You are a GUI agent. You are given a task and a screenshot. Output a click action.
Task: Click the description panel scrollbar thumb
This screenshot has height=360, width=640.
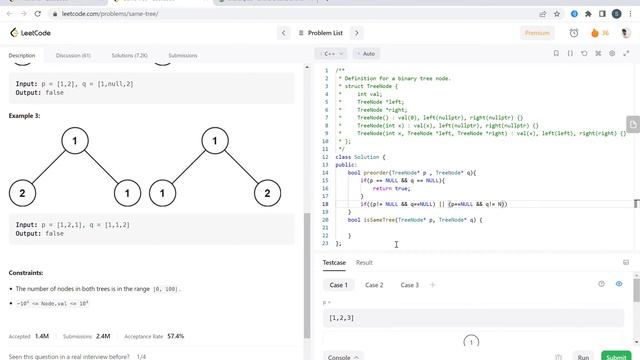pyautogui.click(x=307, y=276)
